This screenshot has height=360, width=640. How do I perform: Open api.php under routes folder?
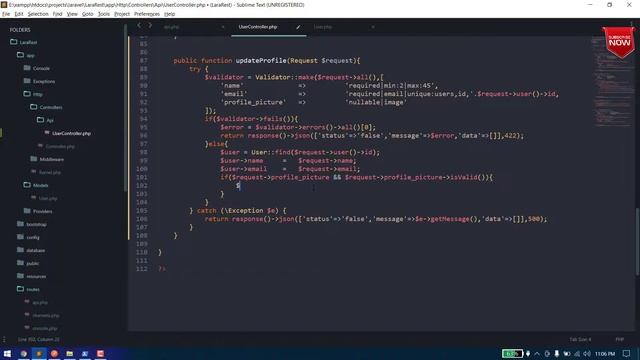pos(40,302)
